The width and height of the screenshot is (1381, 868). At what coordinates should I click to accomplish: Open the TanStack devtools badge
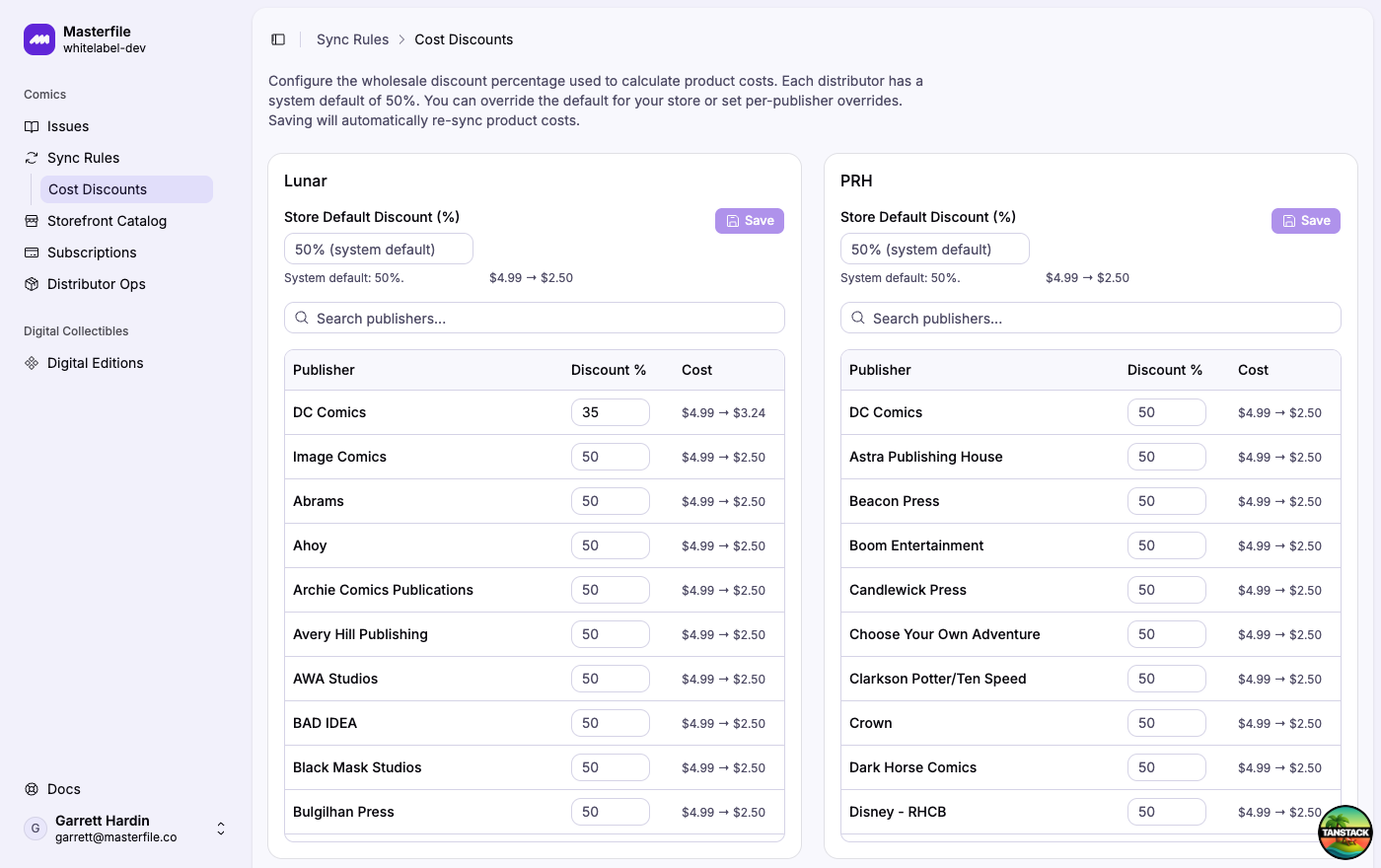[1345, 832]
